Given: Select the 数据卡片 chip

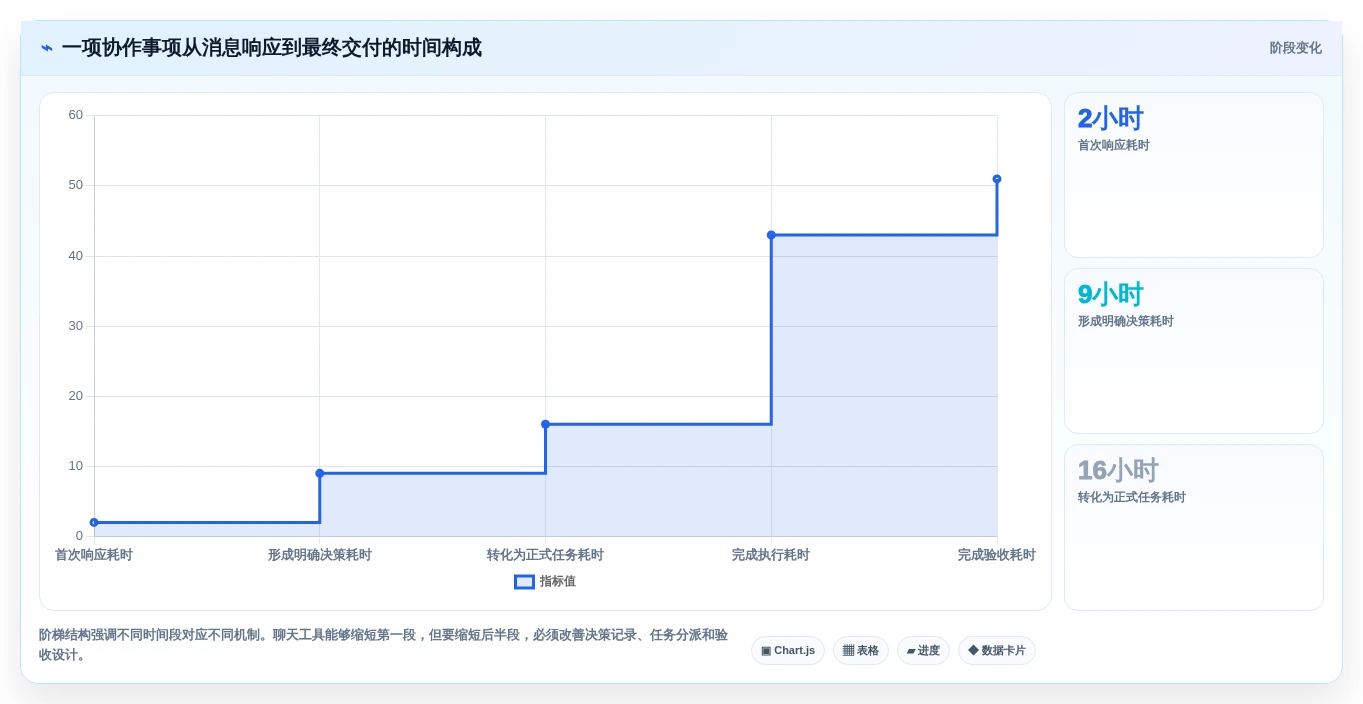Looking at the screenshot, I should pyautogui.click(x=996, y=651).
